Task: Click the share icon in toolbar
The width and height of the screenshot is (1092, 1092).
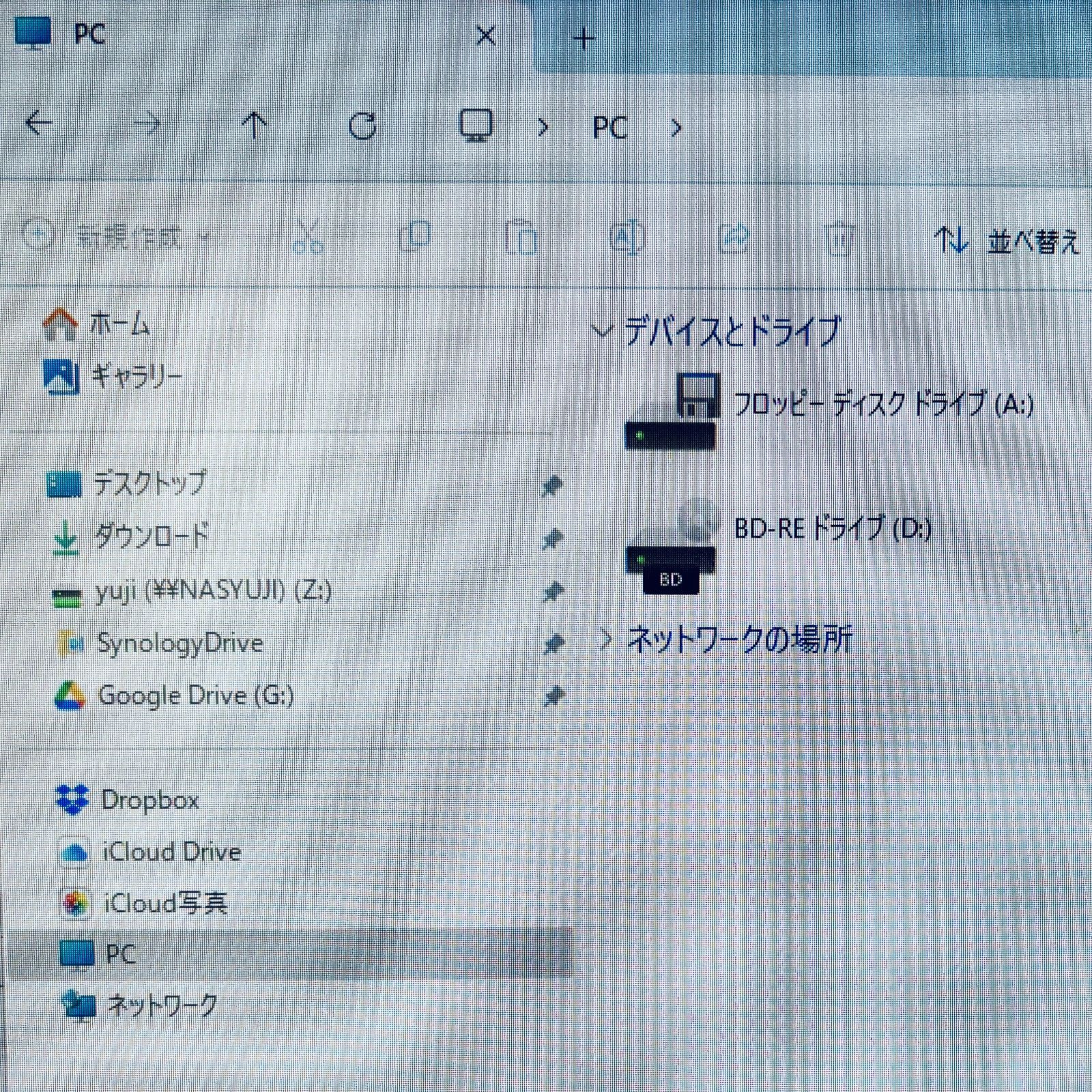Action: point(734,237)
